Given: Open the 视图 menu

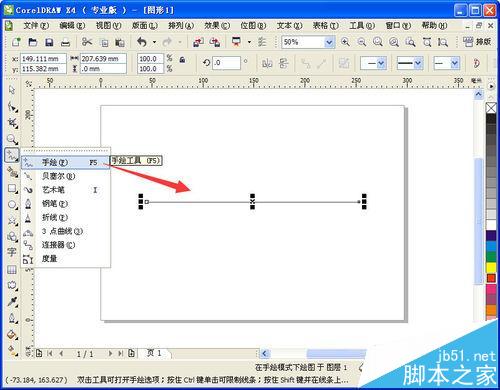Looking at the screenshot, I should [x=108, y=26].
